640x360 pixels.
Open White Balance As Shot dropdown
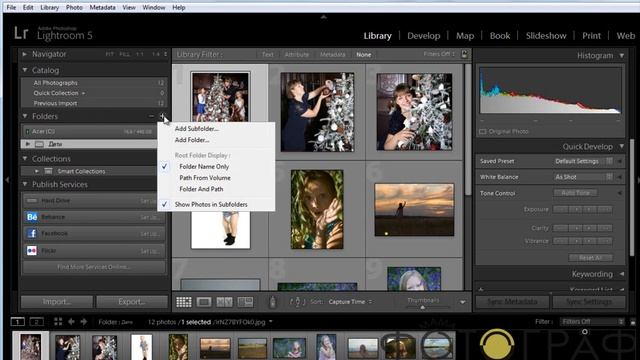click(584, 177)
